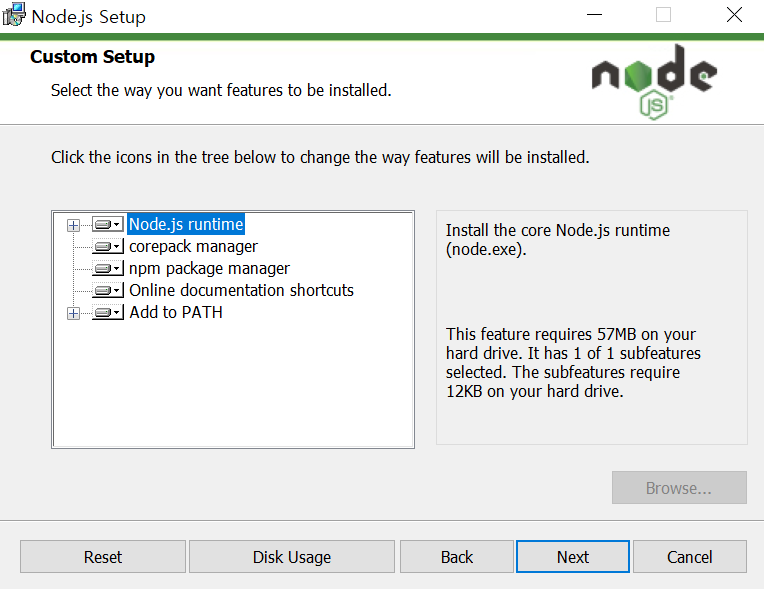Screen dimensions: 764x589
Task: Cancel the Node.js setup
Action: pos(689,556)
